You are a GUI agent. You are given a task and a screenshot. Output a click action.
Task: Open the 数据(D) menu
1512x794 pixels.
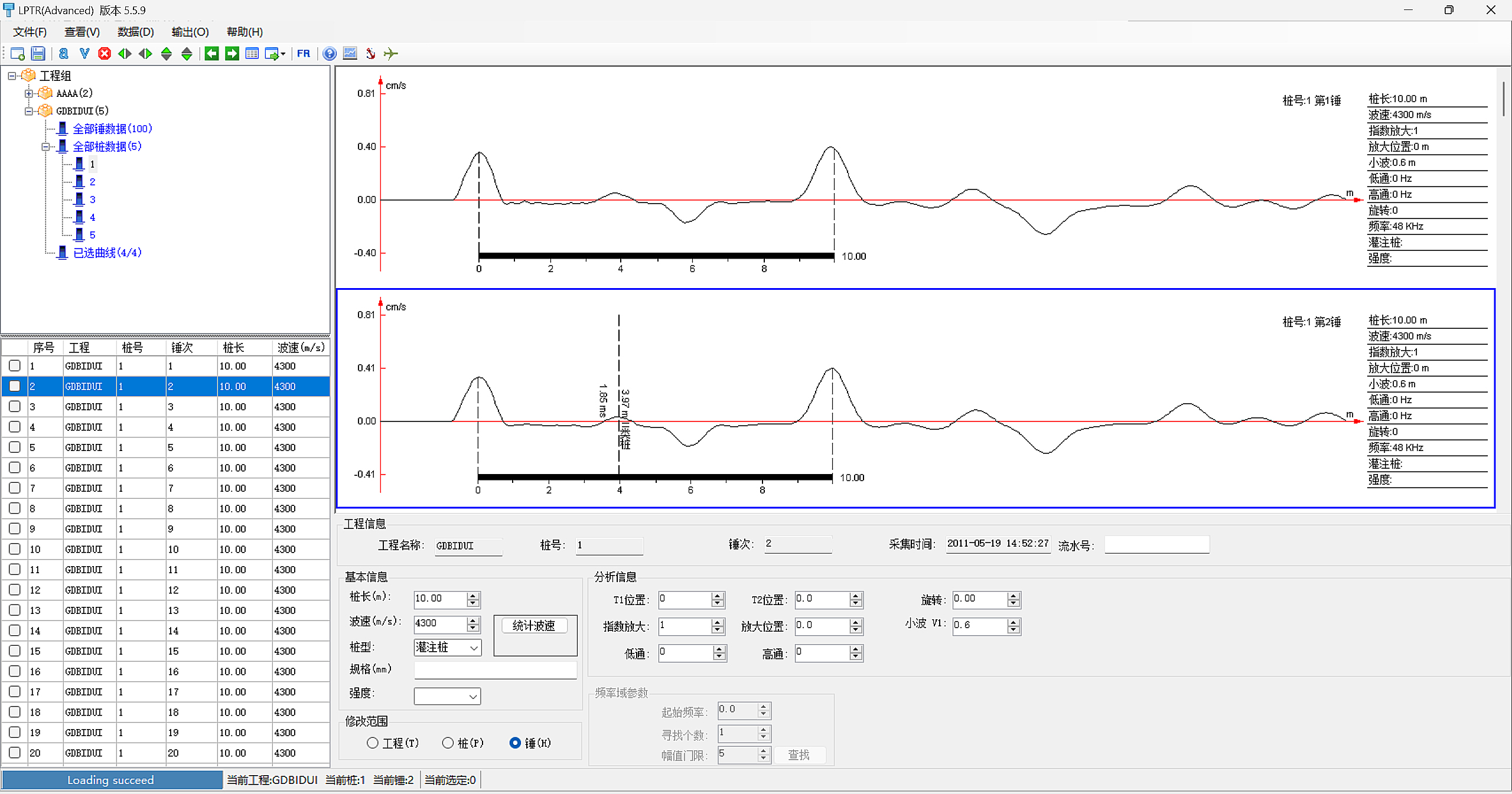(135, 32)
